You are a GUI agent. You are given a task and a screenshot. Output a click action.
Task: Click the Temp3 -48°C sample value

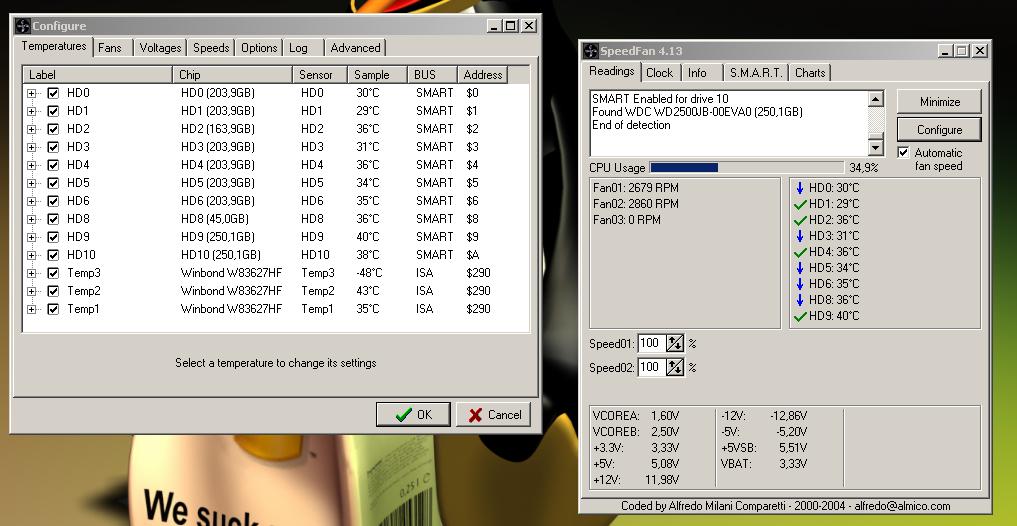pos(369,273)
